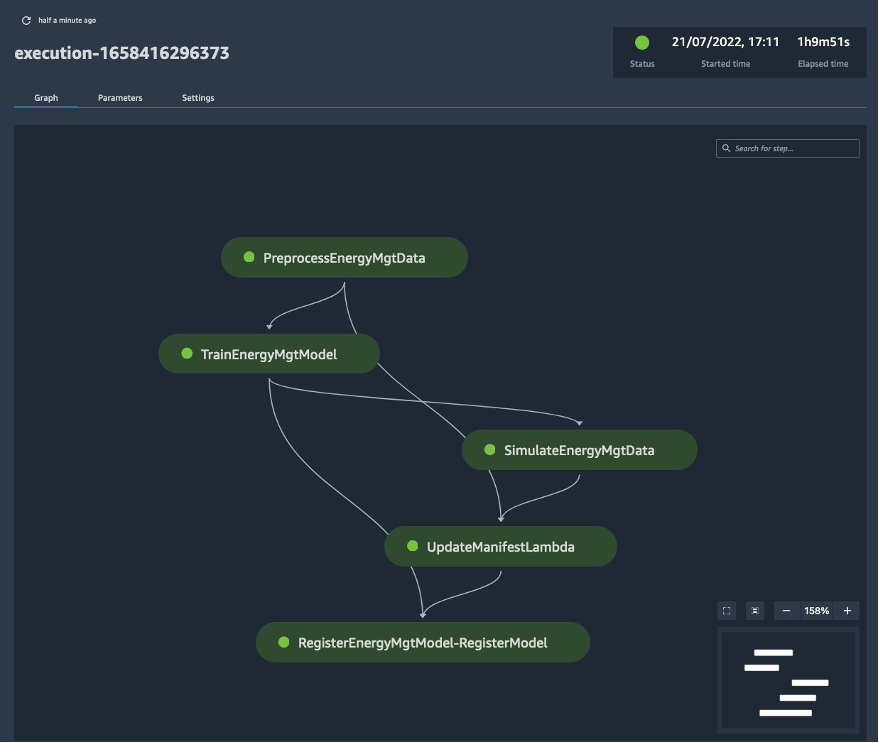This screenshot has height=743, width=879.
Task: Click the execution-1658416296373 title
Action: (121, 53)
